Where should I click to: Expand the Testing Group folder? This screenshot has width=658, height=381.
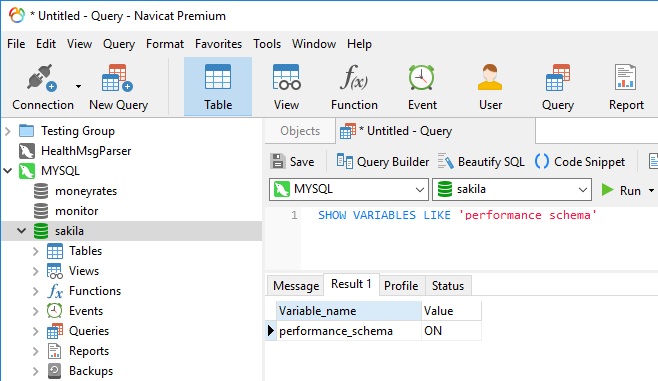click(8, 131)
